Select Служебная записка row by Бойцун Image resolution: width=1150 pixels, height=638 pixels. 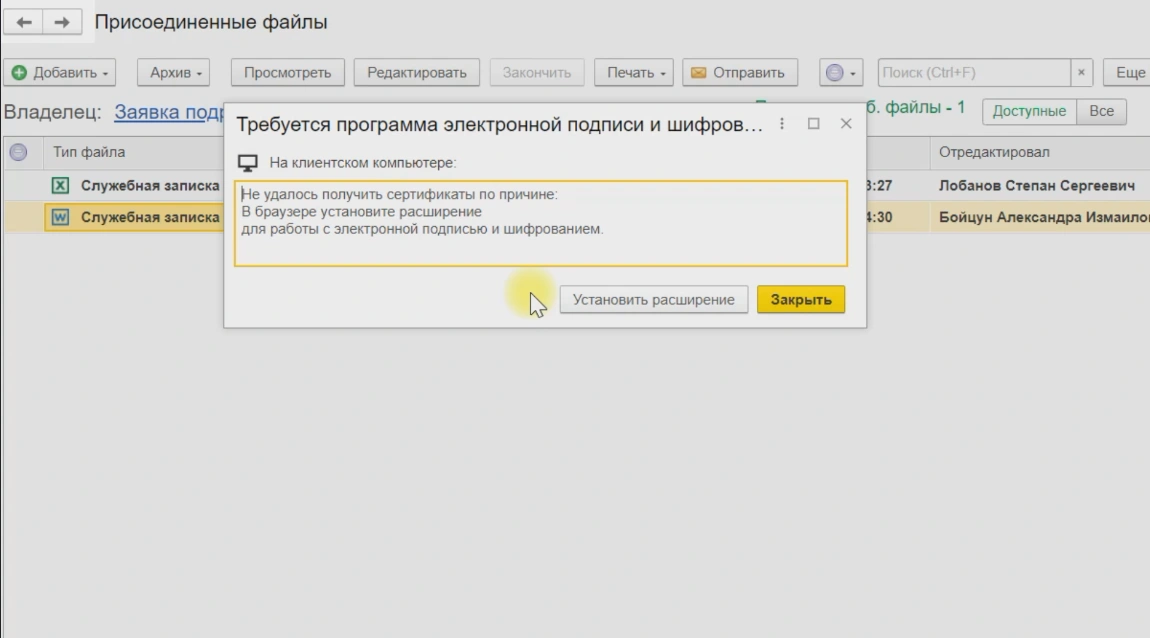[x=150, y=217]
